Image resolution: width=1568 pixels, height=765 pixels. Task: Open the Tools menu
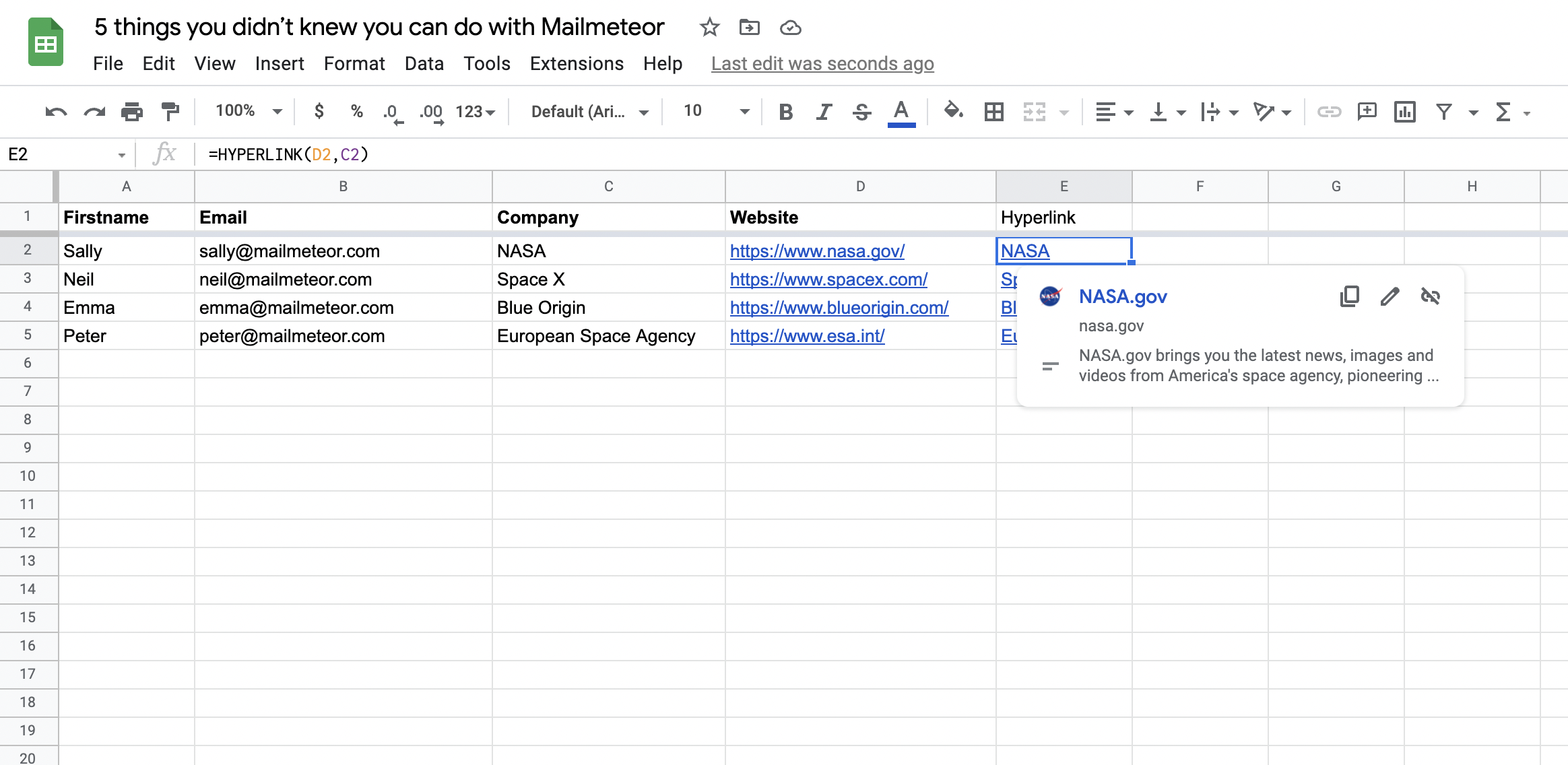486,63
